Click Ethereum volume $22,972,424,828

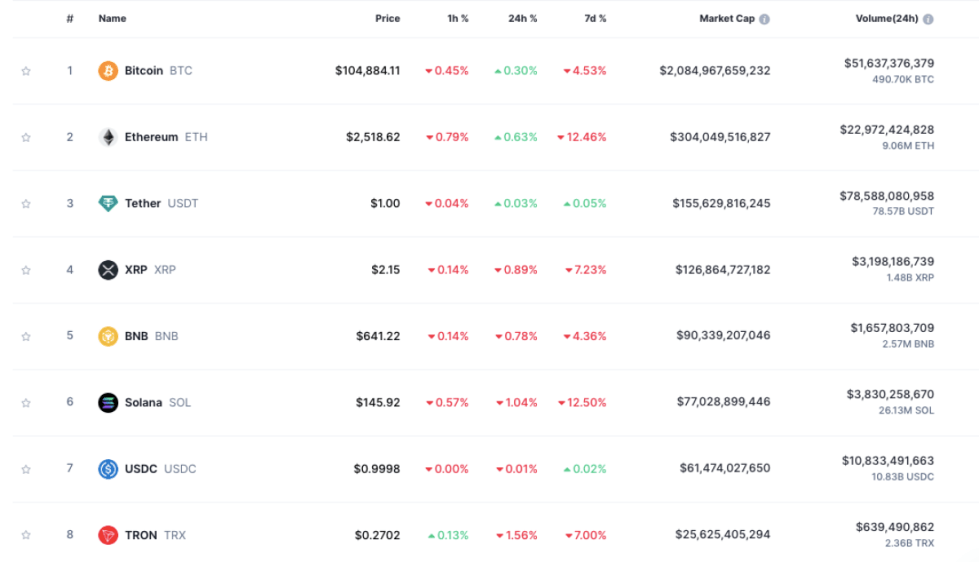coord(887,130)
